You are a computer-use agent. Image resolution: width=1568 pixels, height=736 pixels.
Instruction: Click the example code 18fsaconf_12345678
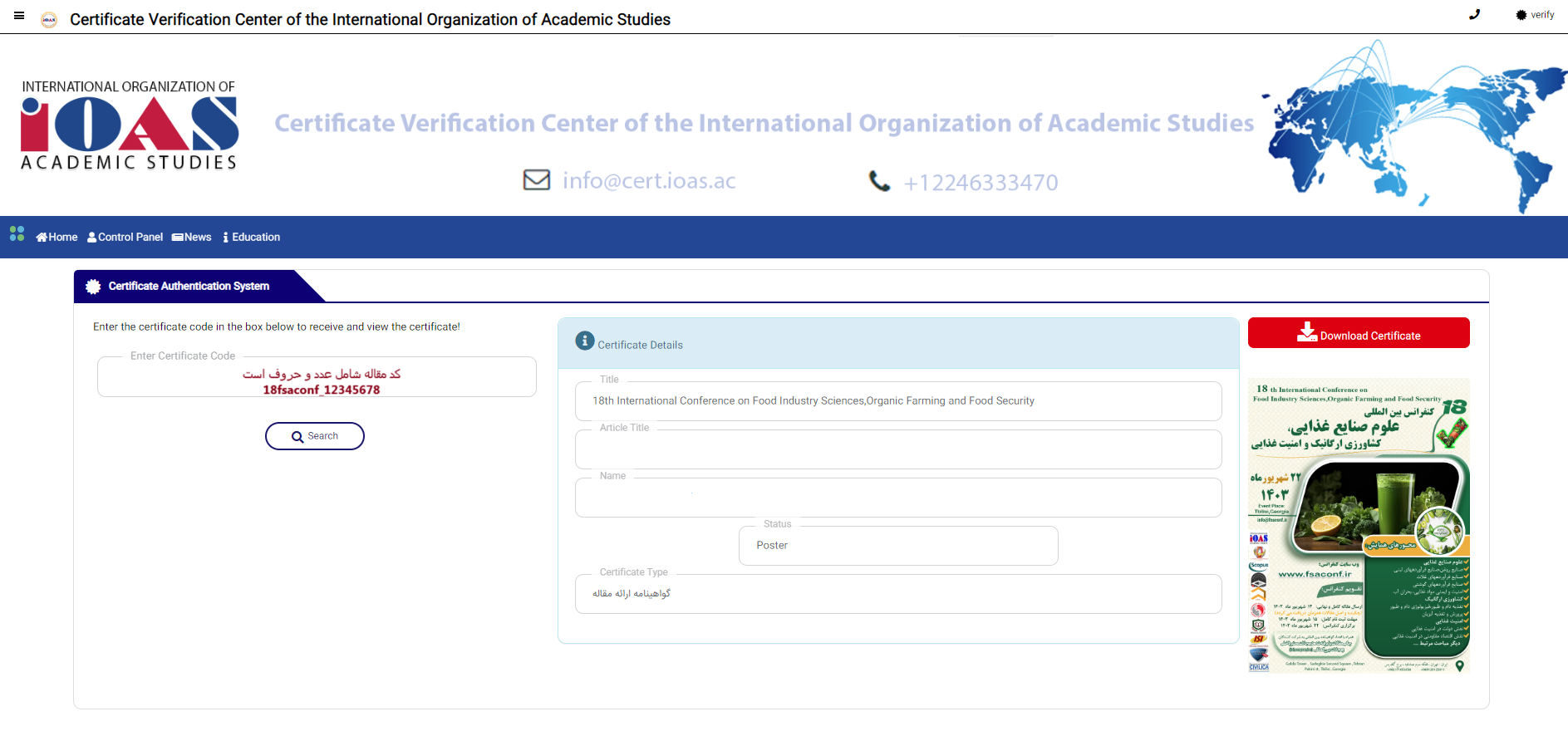[322, 390]
